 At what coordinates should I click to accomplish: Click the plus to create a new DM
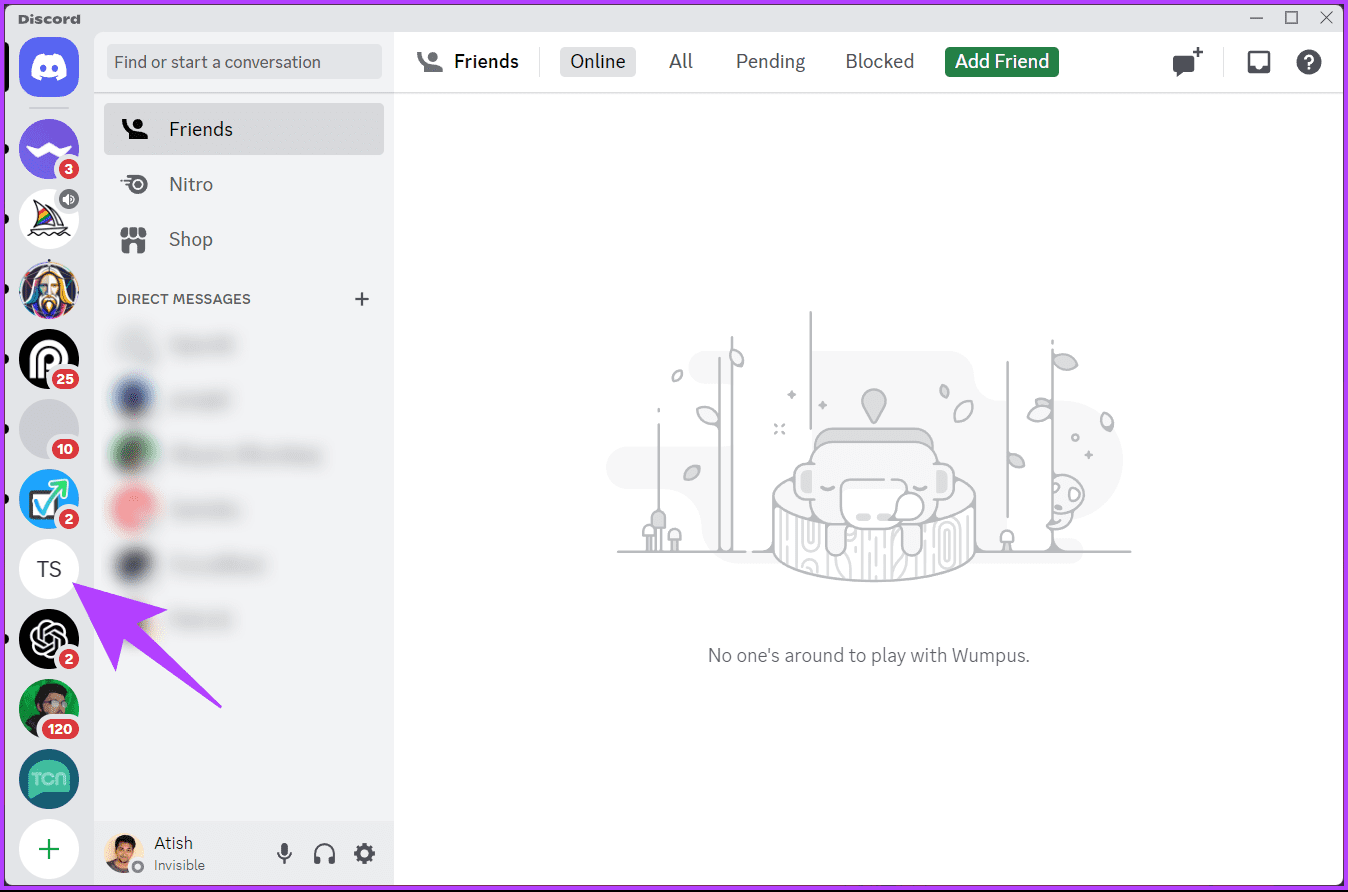point(361,298)
